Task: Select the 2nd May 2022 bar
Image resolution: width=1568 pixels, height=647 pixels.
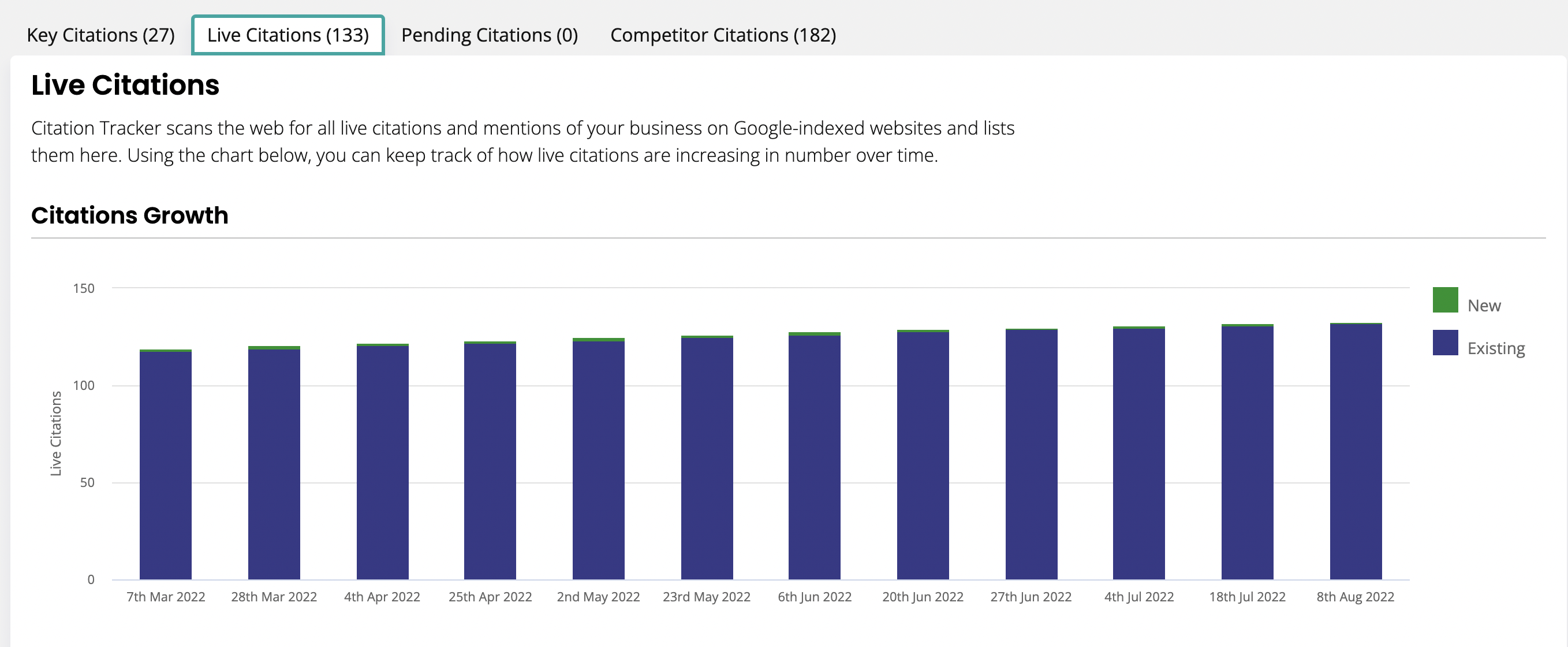Action: click(598, 459)
